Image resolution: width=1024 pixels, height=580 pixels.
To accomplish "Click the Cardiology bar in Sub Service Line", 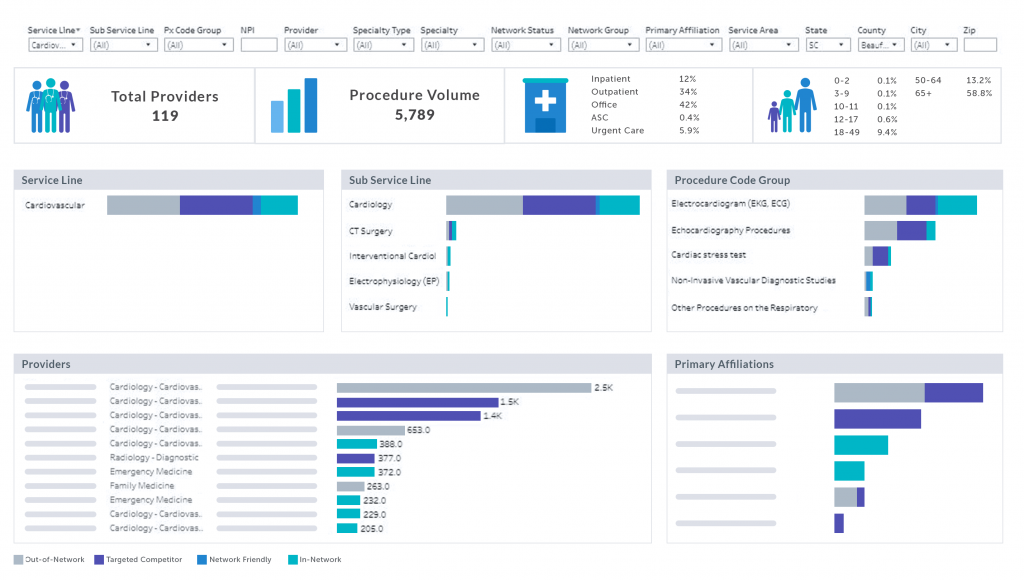I will (540, 205).
